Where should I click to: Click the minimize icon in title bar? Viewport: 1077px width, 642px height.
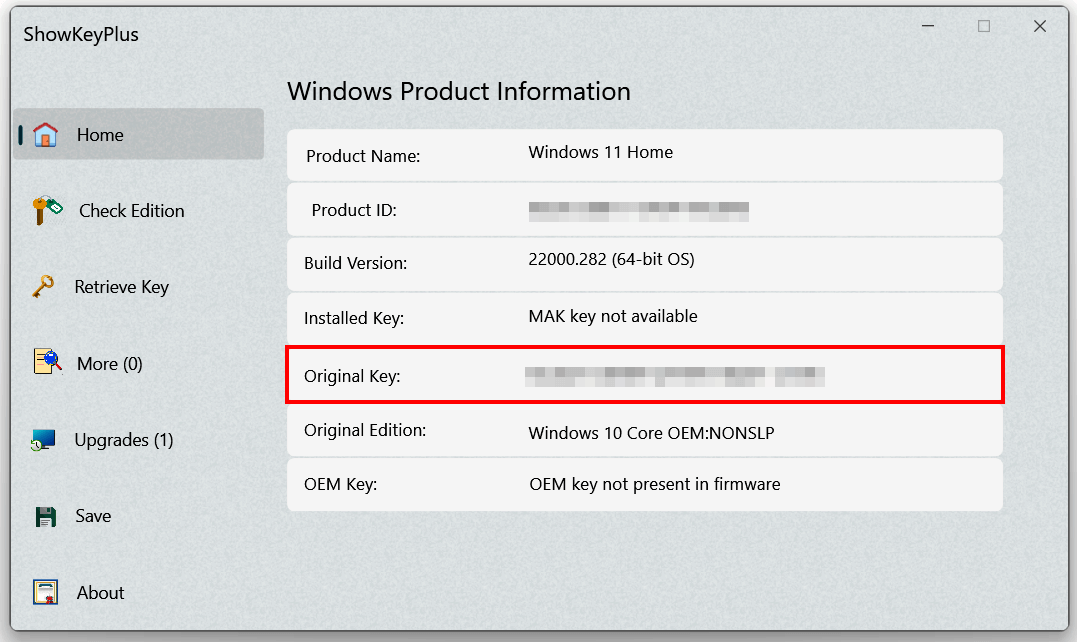point(927,26)
